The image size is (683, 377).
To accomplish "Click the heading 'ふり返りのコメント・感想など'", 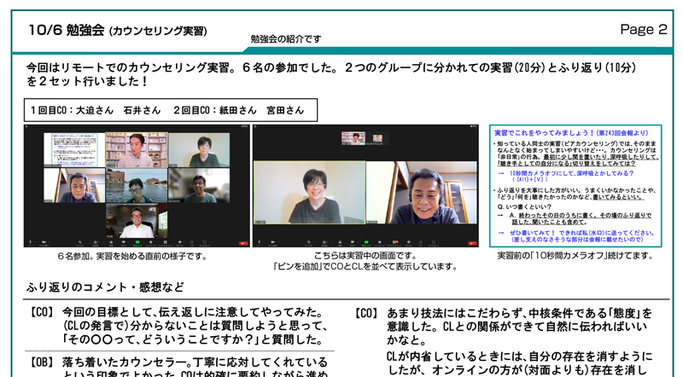I will (105, 287).
